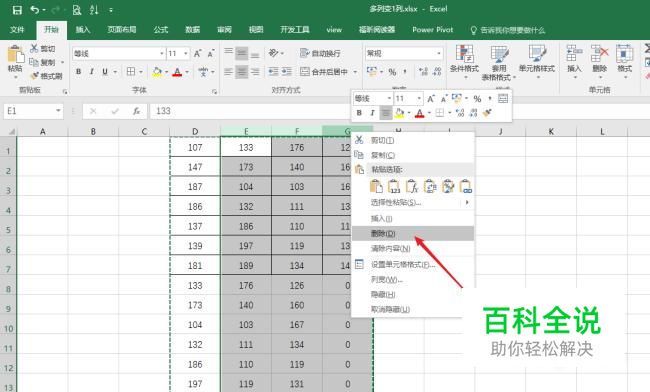Increase font size with ribbon large A
This screenshot has height=392, width=650.
point(198,53)
